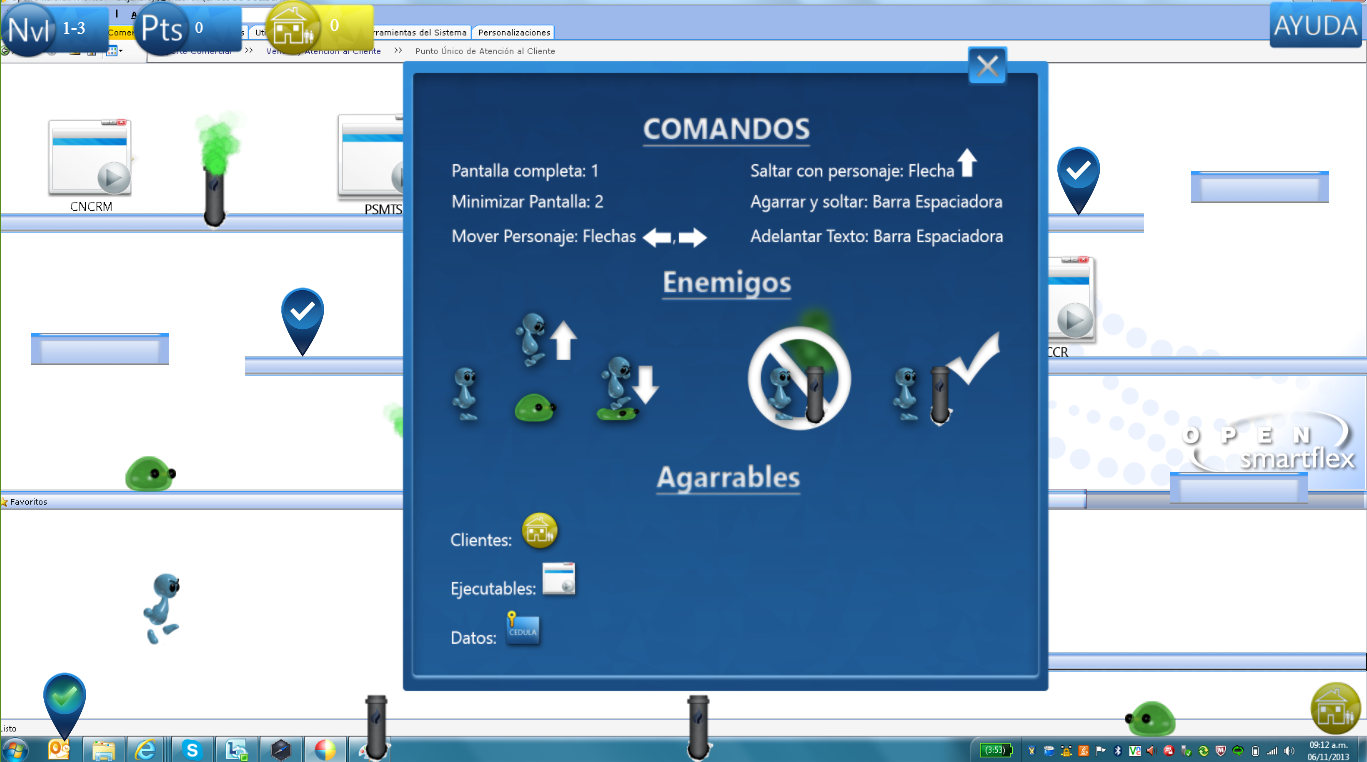Select the CNCRM executable window icon

[90, 158]
